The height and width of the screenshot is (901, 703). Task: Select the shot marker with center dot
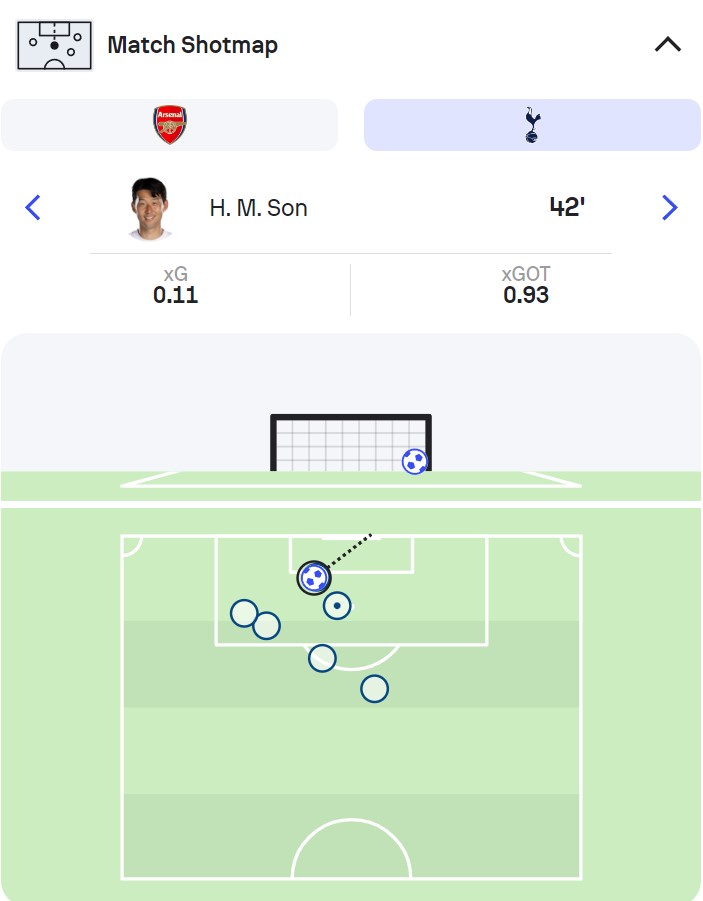click(337, 605)
